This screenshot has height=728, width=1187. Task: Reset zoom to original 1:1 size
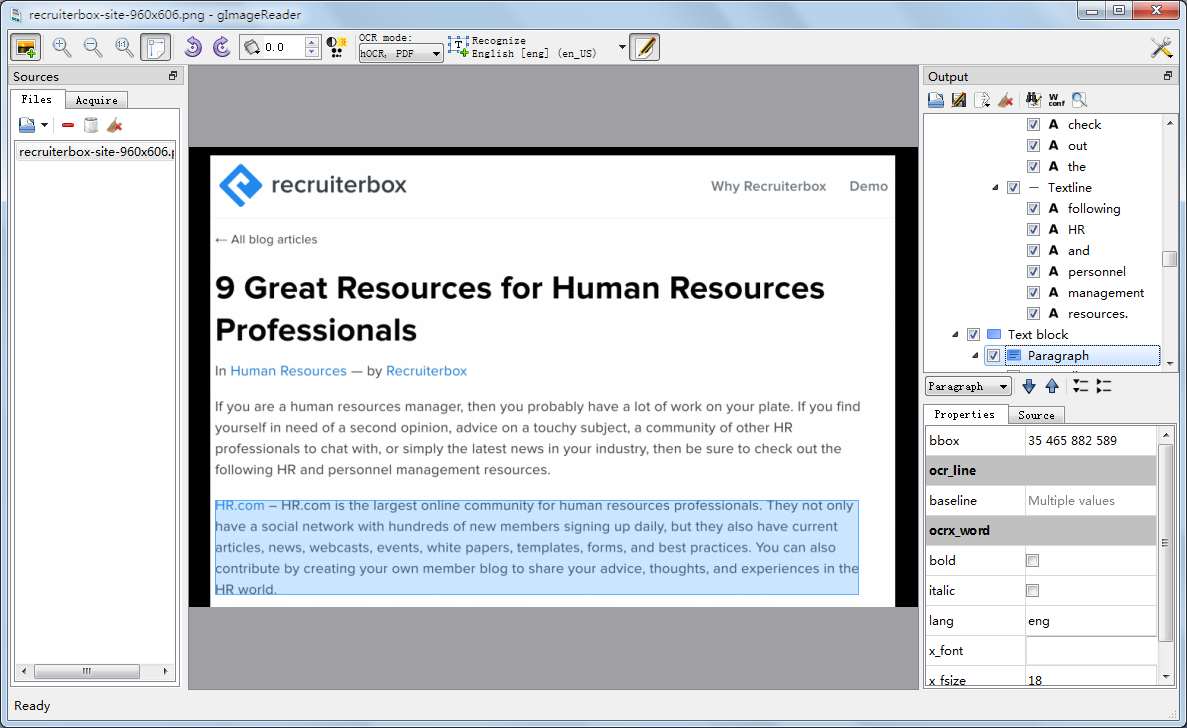[x=124, y=48]
